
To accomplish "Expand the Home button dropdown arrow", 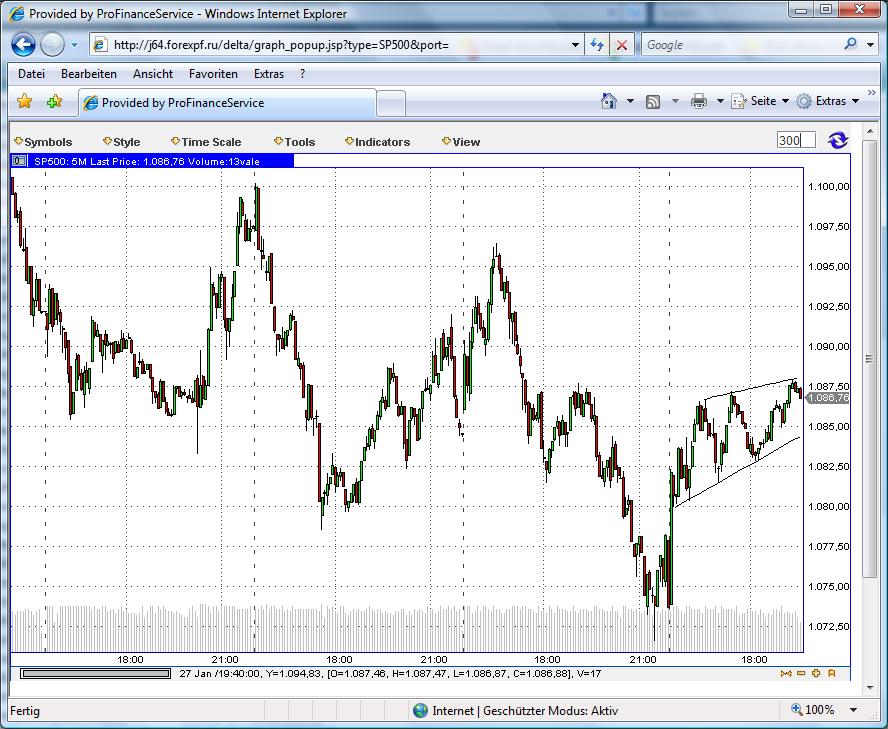I will click(x=630, y=101).
